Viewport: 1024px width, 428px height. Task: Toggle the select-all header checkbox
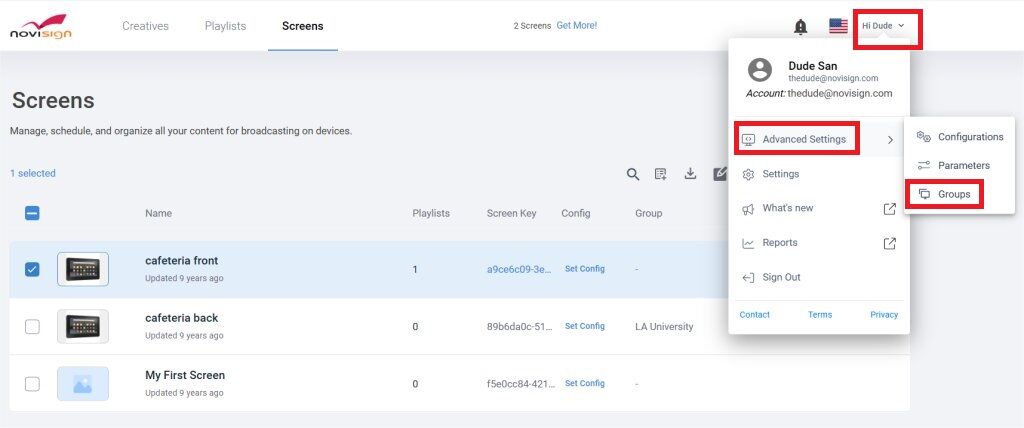tap(32, 213)
